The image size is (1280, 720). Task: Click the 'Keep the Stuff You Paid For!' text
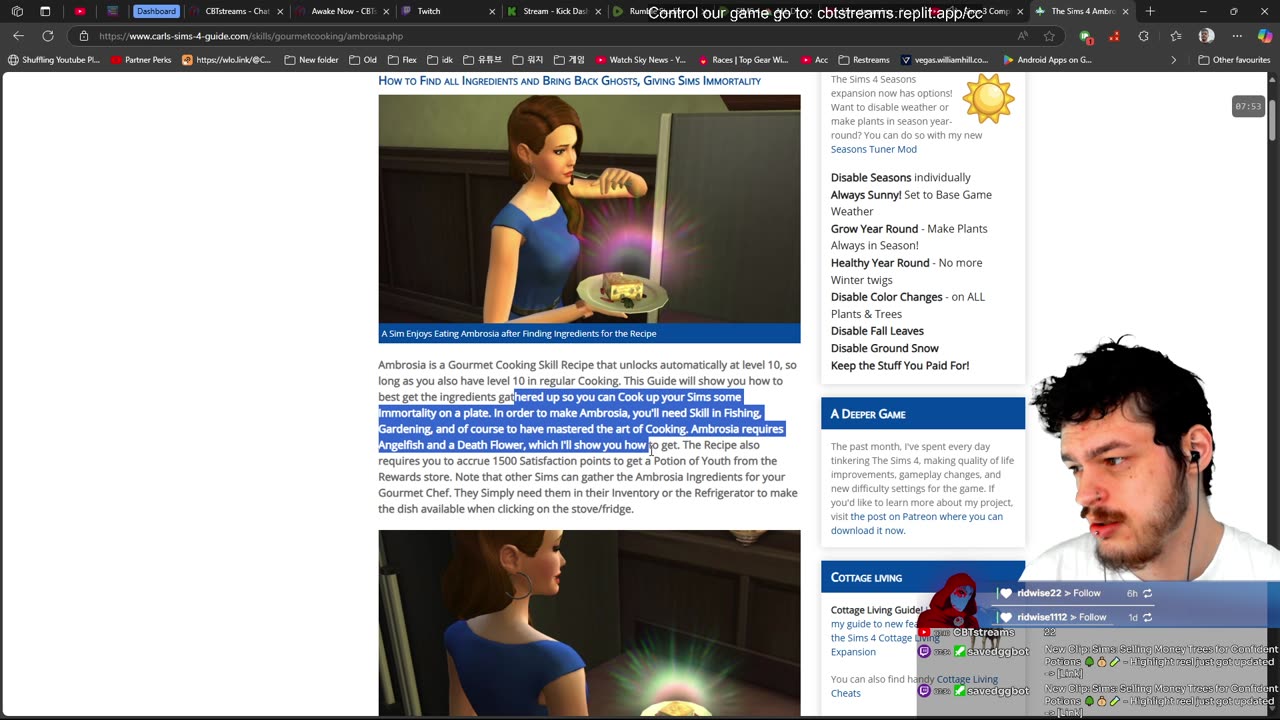tap(900, 366)
